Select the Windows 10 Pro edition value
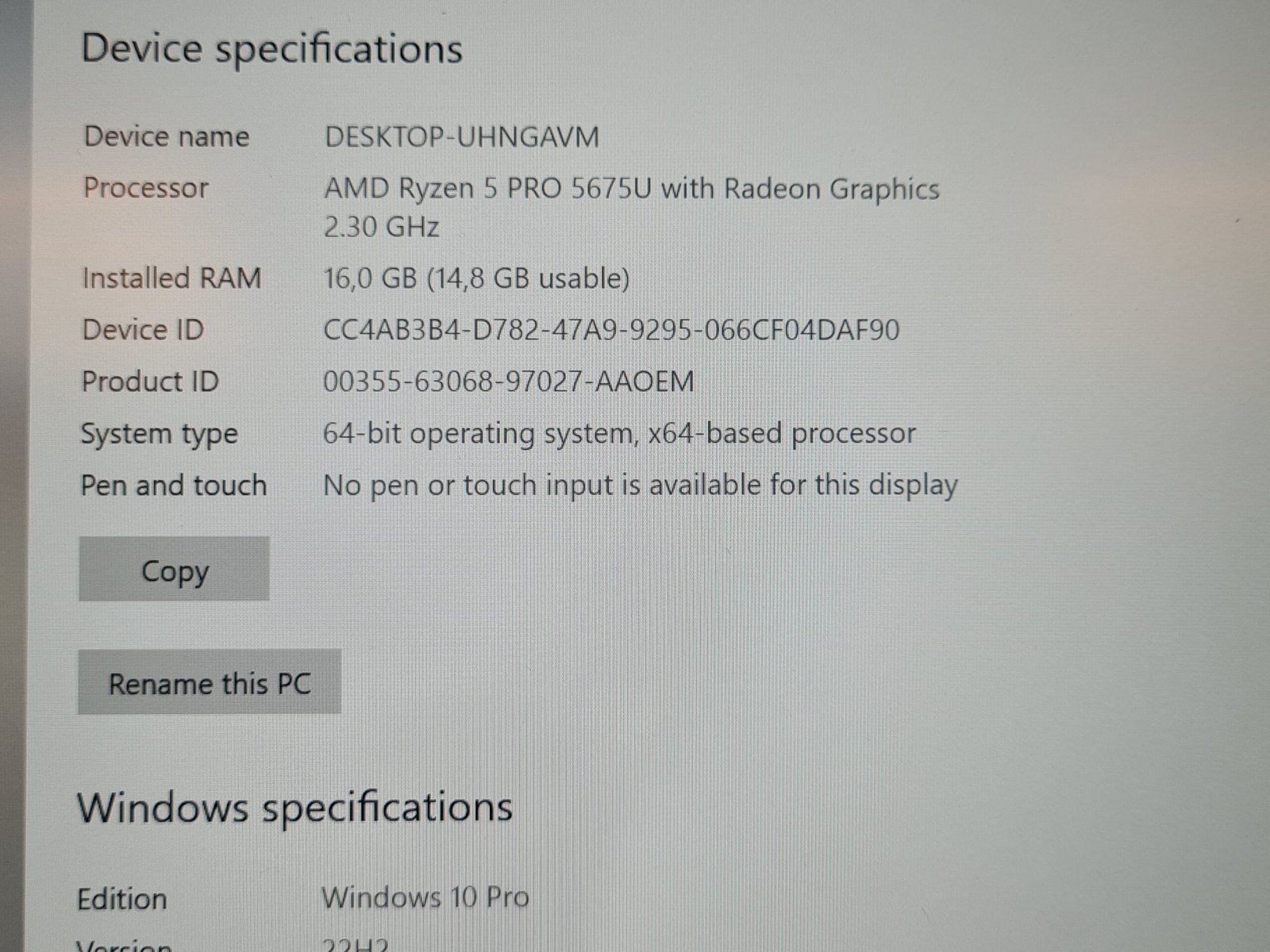 coord(425,897)
